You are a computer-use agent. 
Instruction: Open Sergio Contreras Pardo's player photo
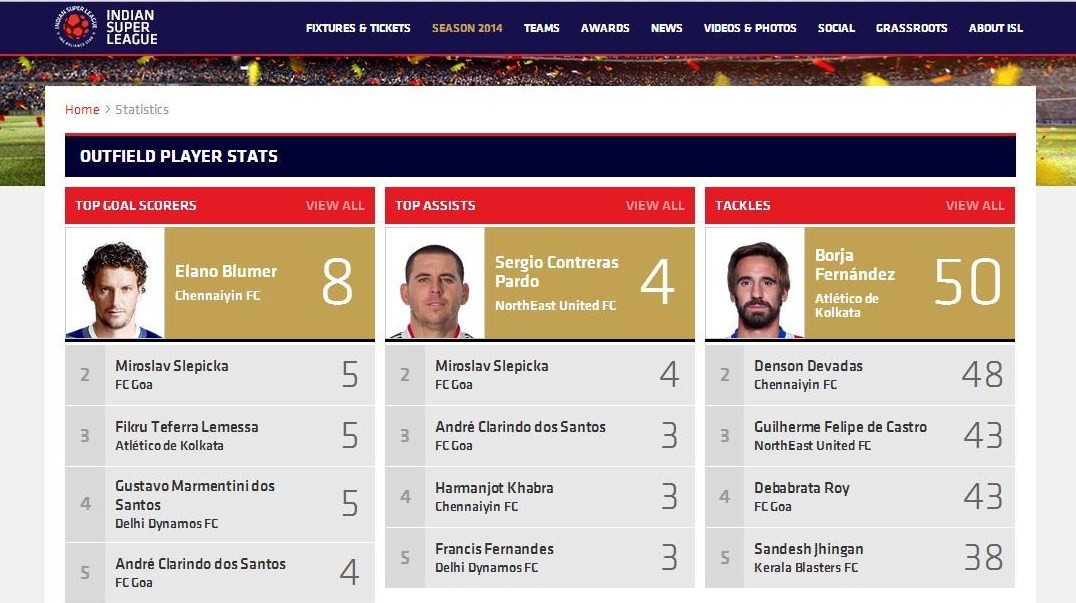[435, 283]
